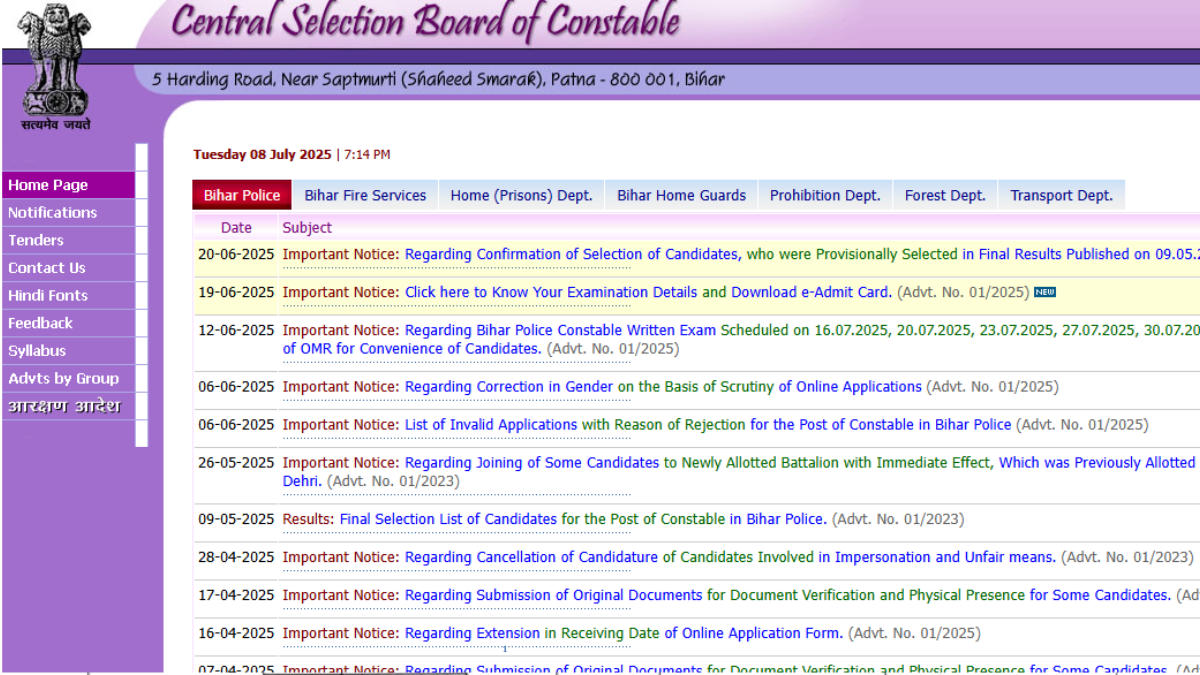The image size is (1200, 675).
Task: Open Regarding Confirmation of Selection of Candidates link
Action: pos(573,254)
